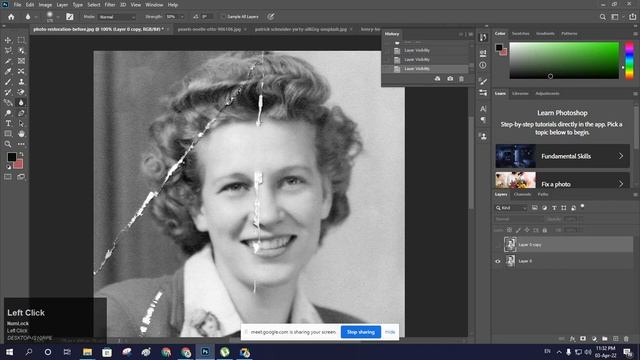The height and width of the screenshot is (360, 640).
Task: Open the Mode dropdown set to Normal
Action: tap(117, 17)
